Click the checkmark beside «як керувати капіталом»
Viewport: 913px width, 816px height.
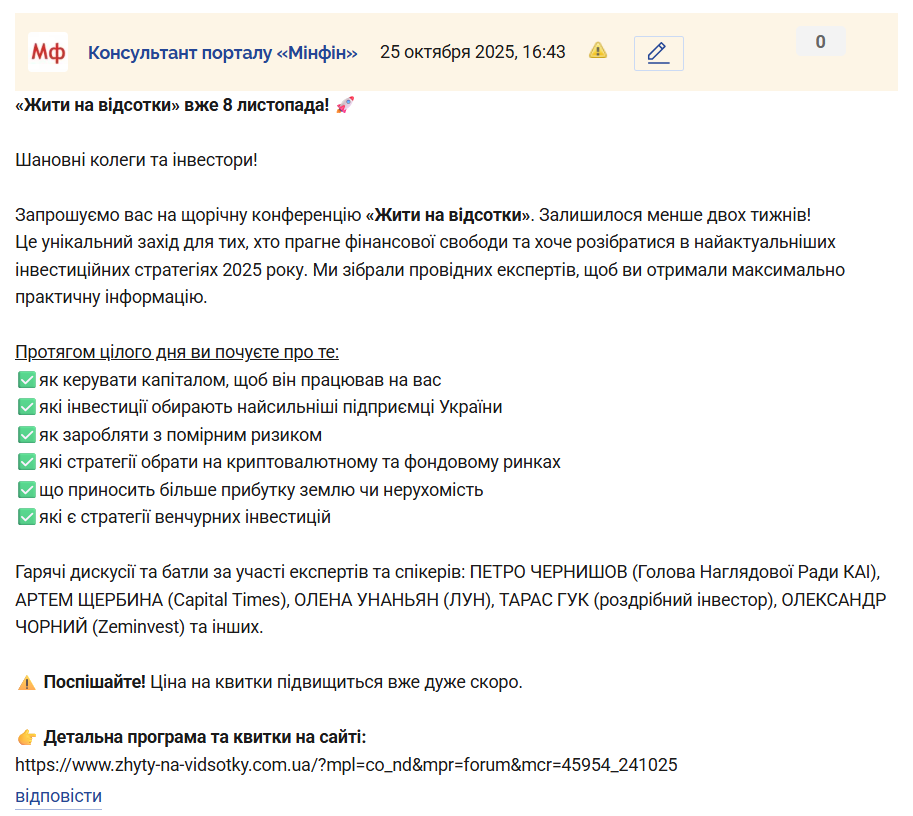[27, 380]
